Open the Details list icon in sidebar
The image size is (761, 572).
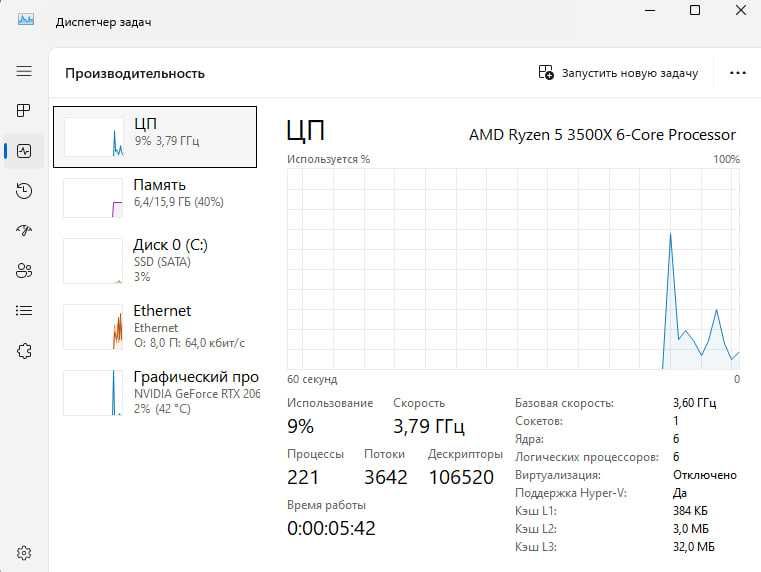tap(24, 311)
